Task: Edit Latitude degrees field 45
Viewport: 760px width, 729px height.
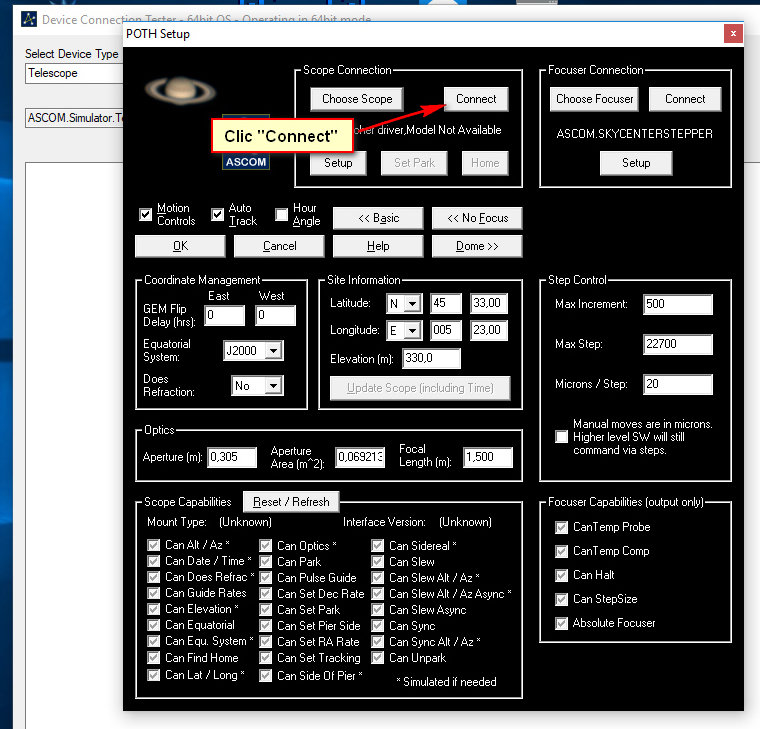Action: (x=446, y=303)
